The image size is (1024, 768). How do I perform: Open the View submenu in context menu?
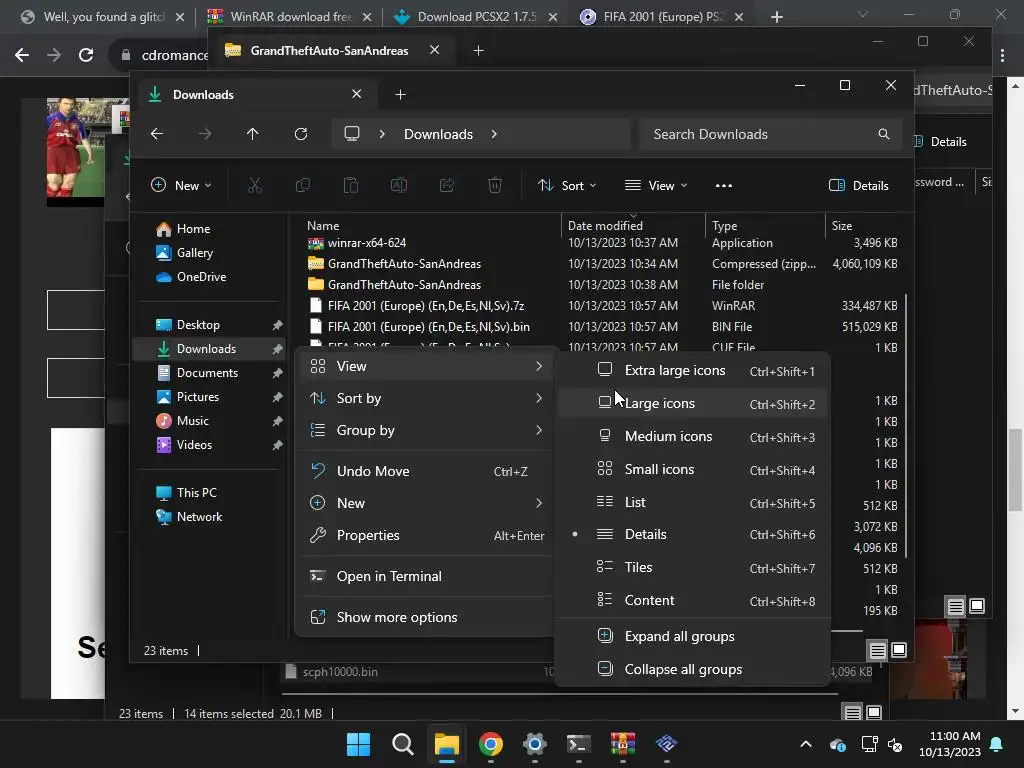427,366
